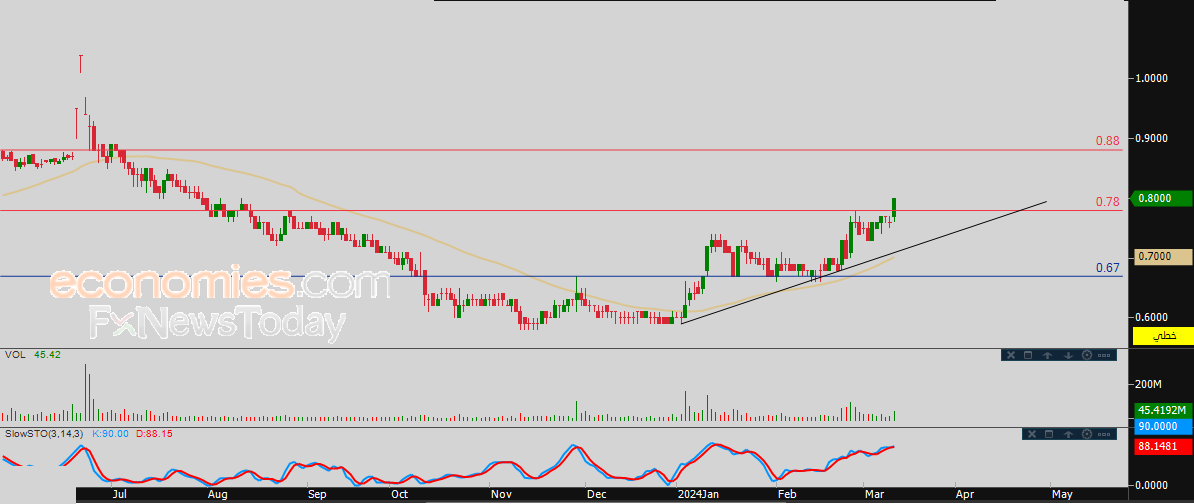Click the 0.78 resistance level label

pos(1107,201)
